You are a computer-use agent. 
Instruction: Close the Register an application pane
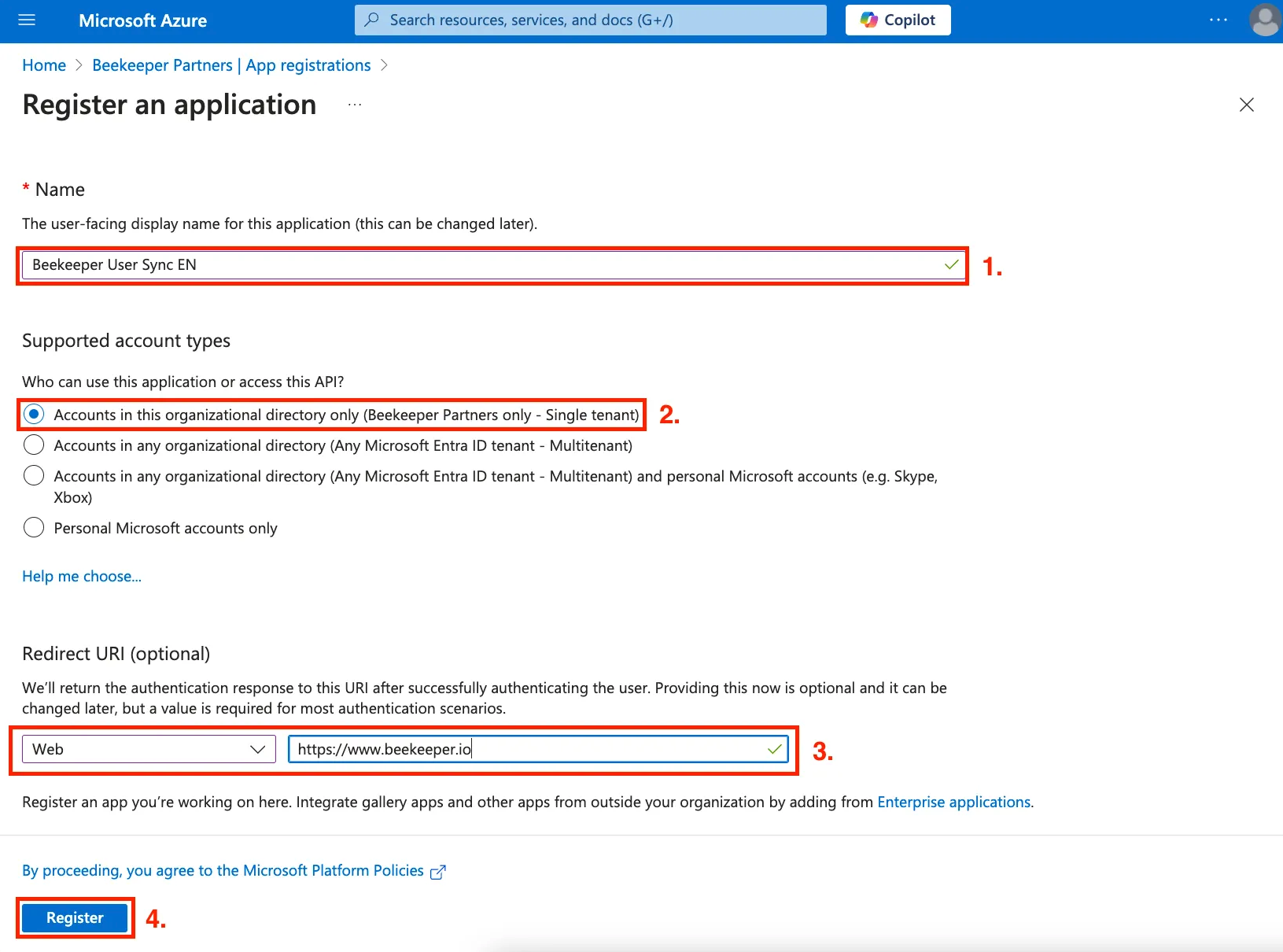(x=1246, y=105)
